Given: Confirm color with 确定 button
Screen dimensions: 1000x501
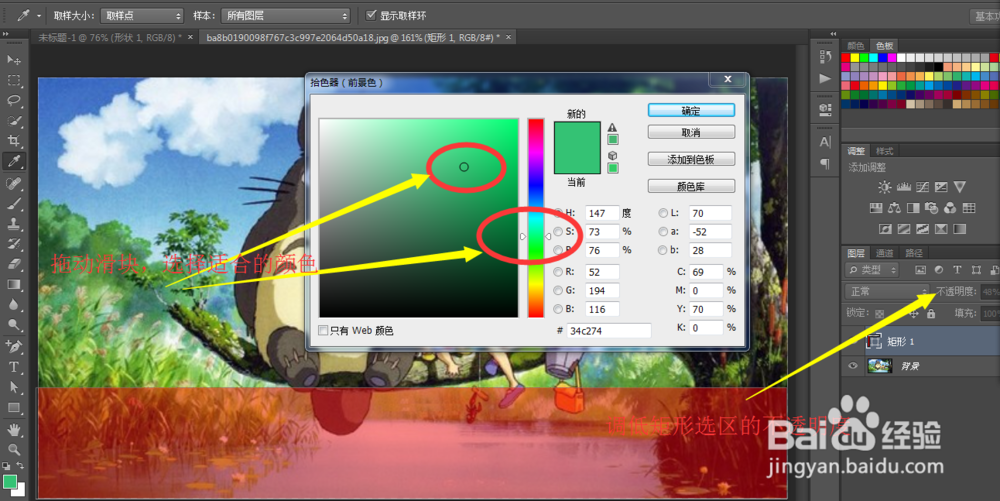Looking at the screenshot, I should (x=691, y=110).
